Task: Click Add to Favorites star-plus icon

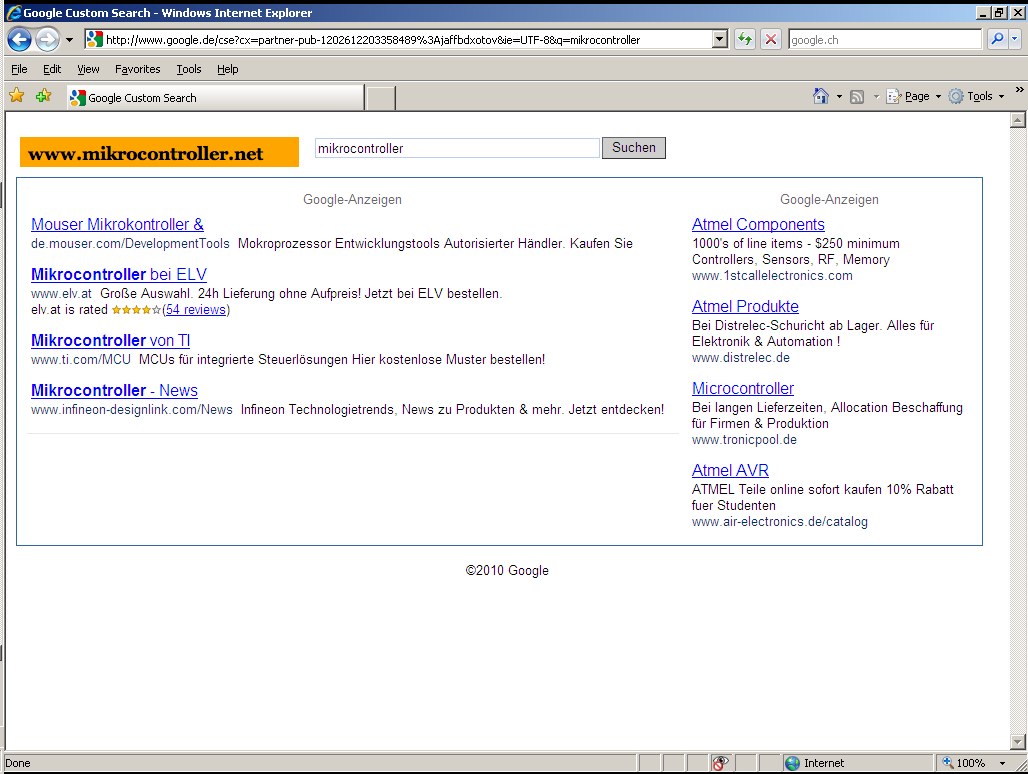Action: pos(44,96)
